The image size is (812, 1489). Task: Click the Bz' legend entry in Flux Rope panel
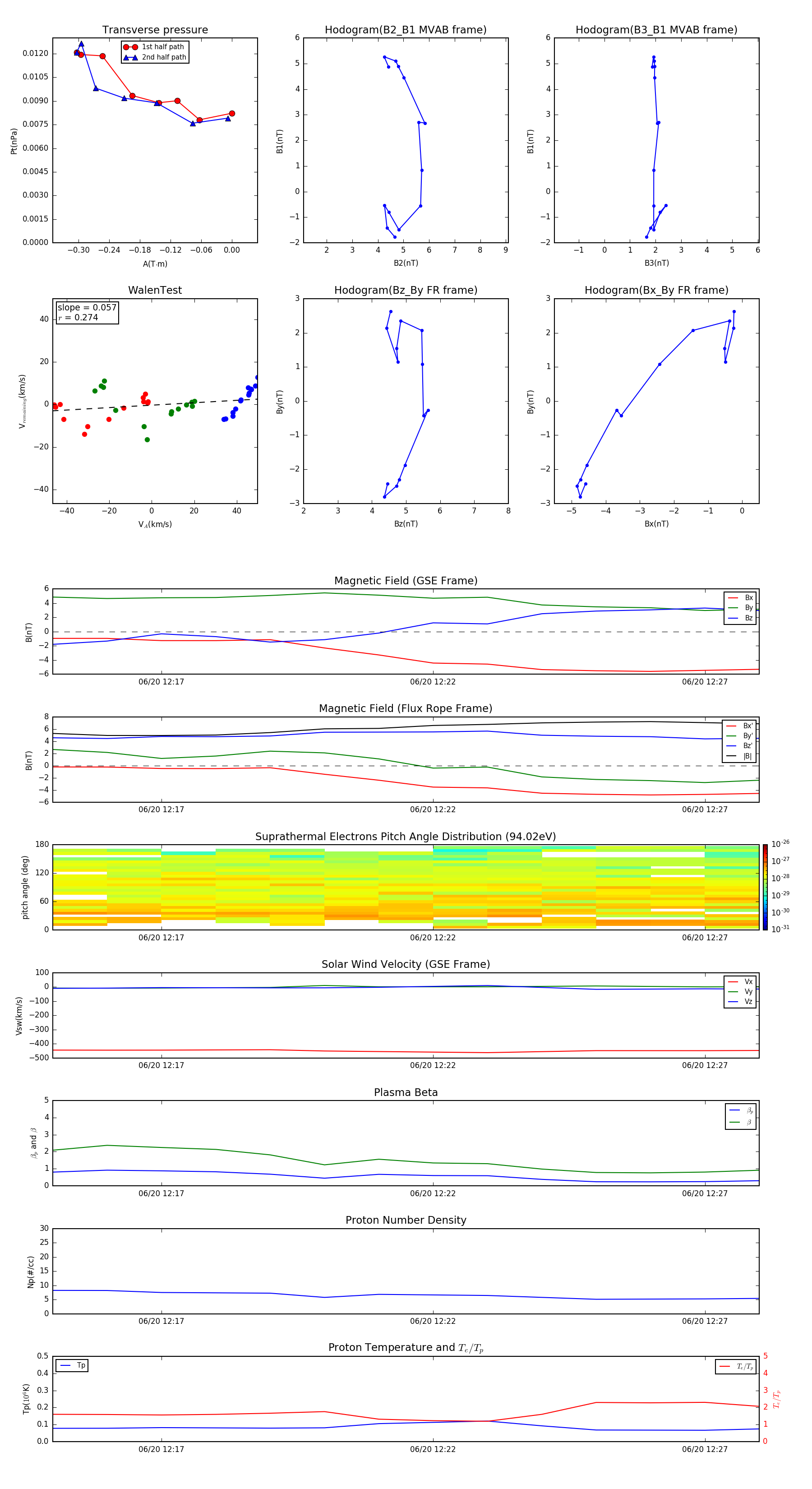point(739,746)
